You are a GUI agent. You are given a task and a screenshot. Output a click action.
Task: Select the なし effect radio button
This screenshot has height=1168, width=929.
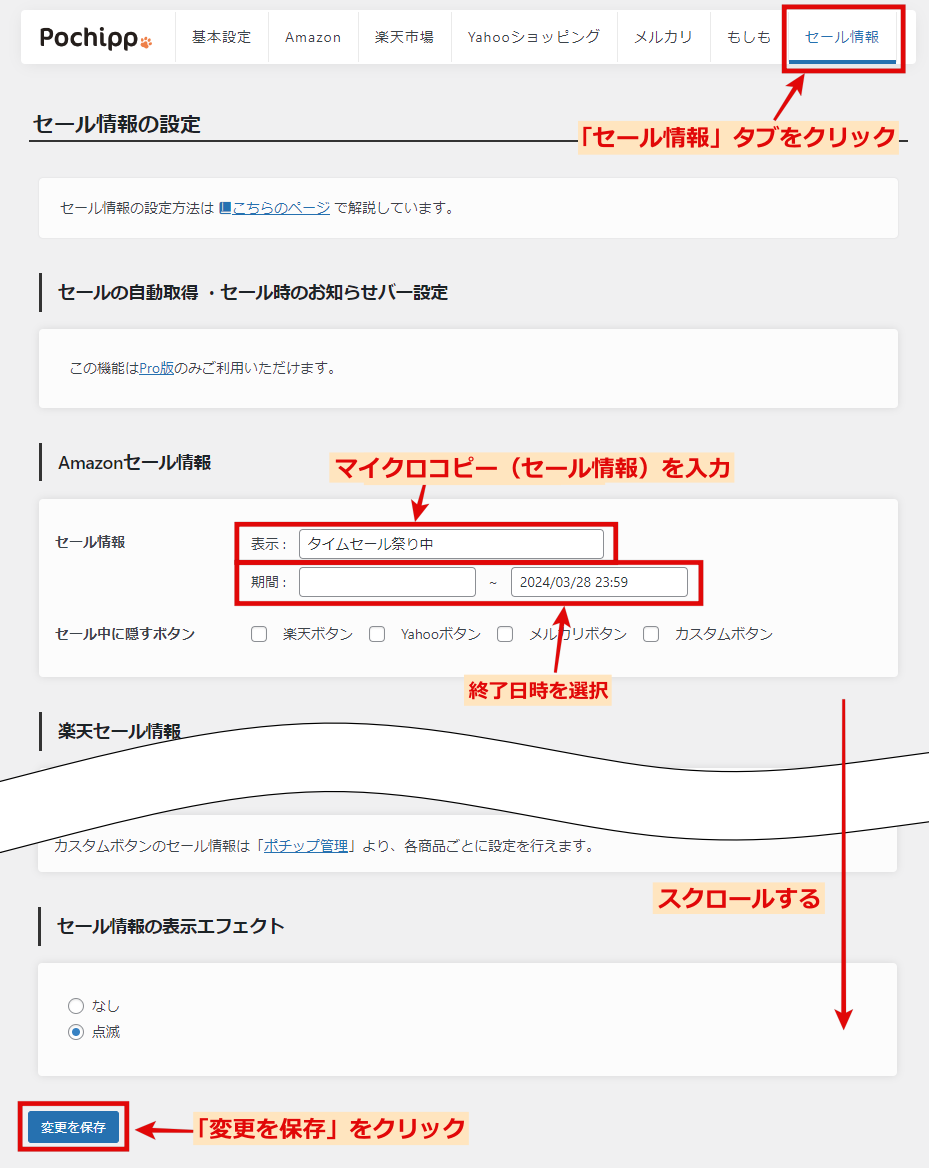click(76, 1006)
